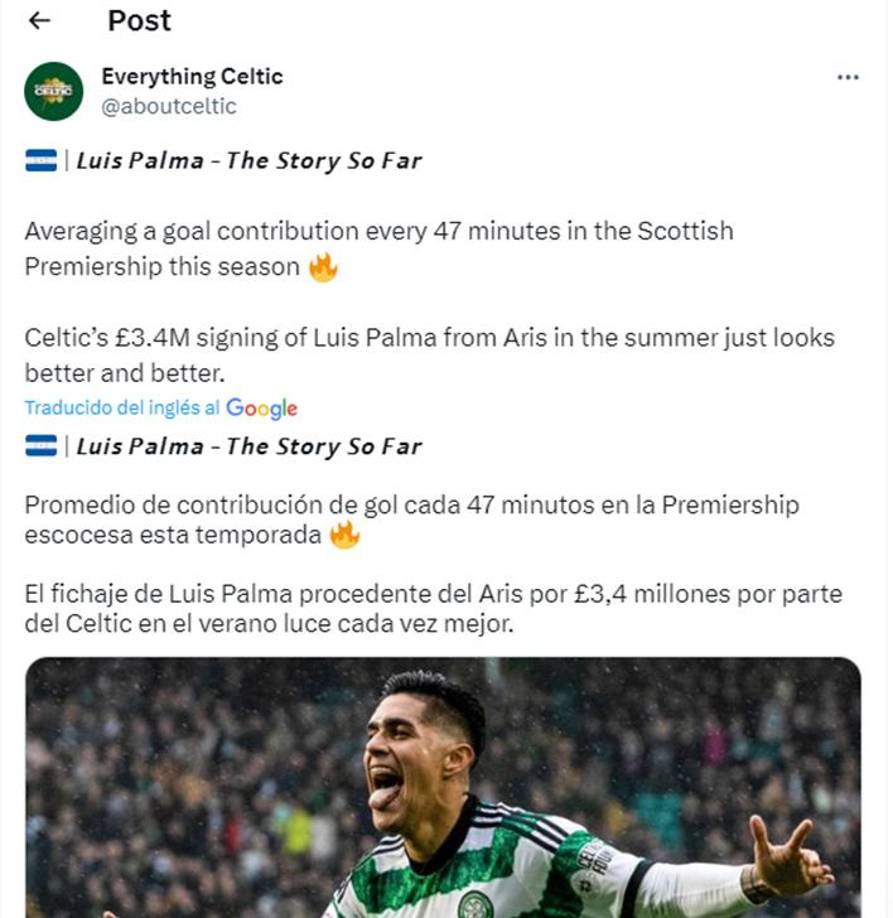
Task: Click the fire emoji after "Premiership this season"
Action: 323,268
